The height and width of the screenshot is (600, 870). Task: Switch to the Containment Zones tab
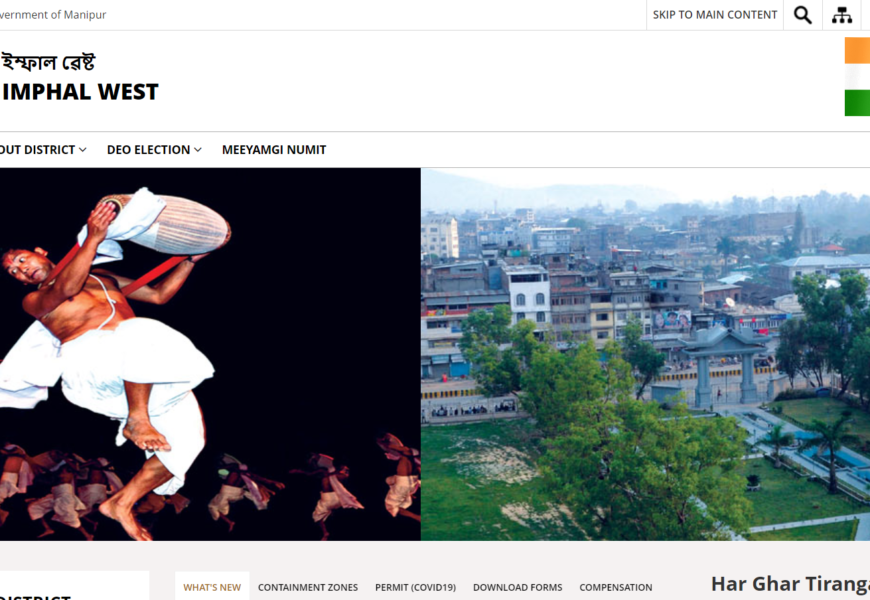pos(308,587)
